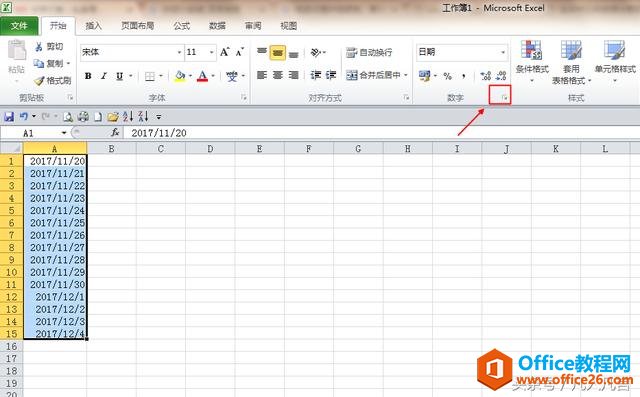Click the orientation (angled text) icon
This screenshot has width=640, height=397.
coord(316,52)
